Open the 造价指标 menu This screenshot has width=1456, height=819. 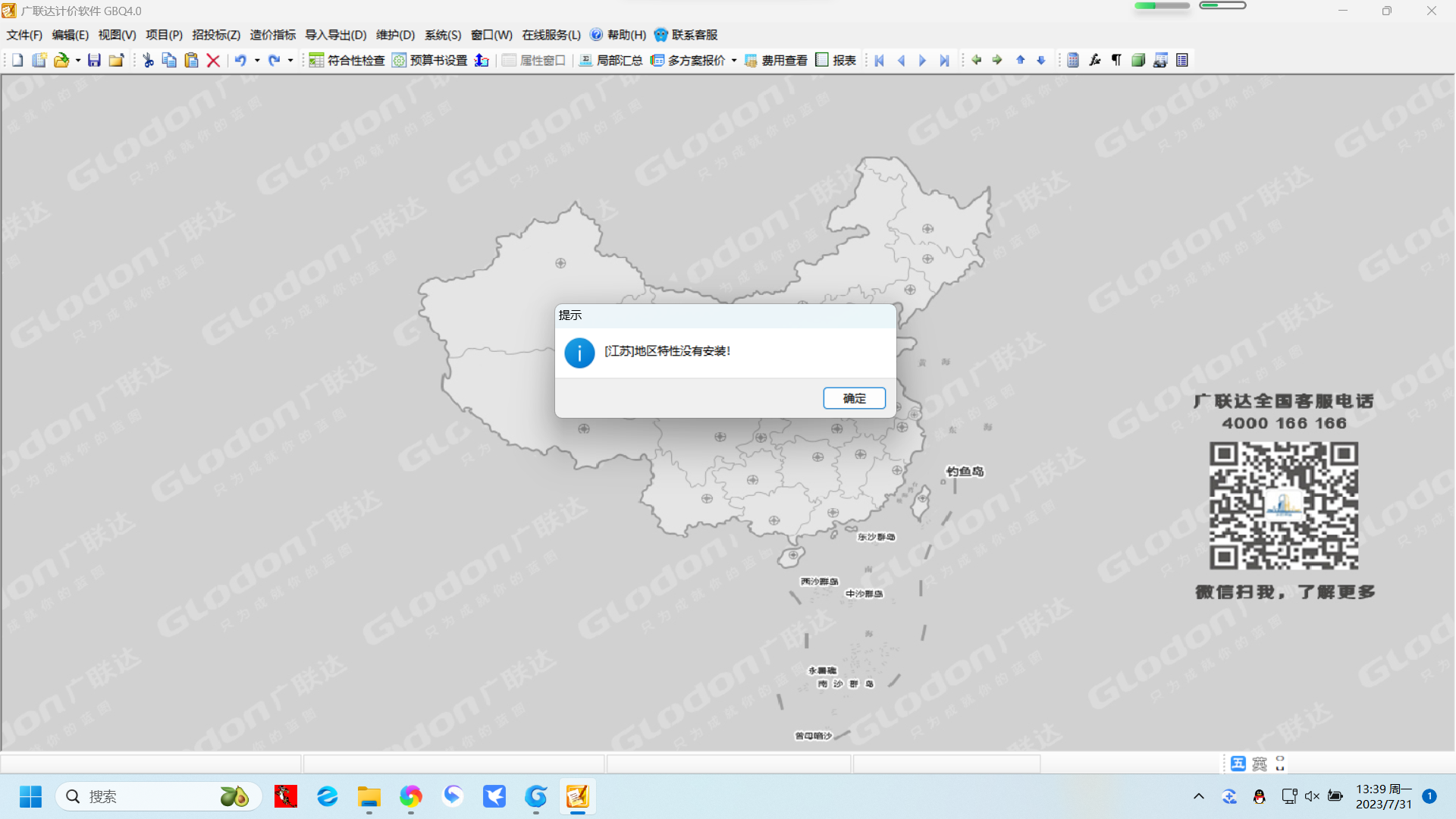pos(273,35)
